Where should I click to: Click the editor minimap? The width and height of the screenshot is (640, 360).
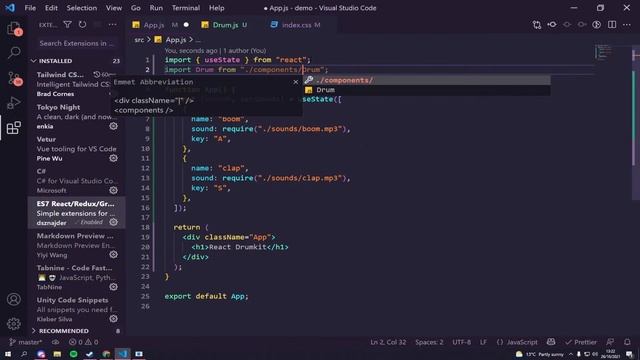point(603,51)
